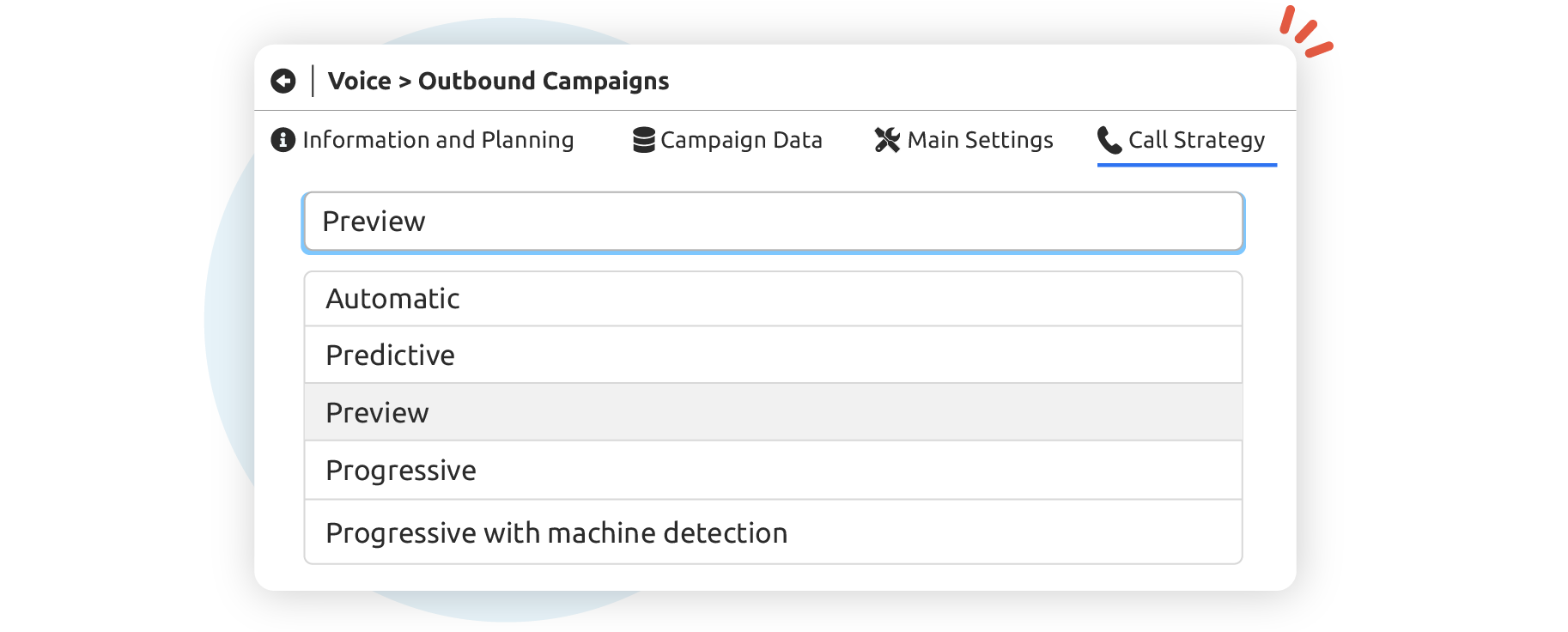Viewport: 1568px width, 632px height.
Task: Click the wrench tools icon for Main Settings
Action: point(887,140)
